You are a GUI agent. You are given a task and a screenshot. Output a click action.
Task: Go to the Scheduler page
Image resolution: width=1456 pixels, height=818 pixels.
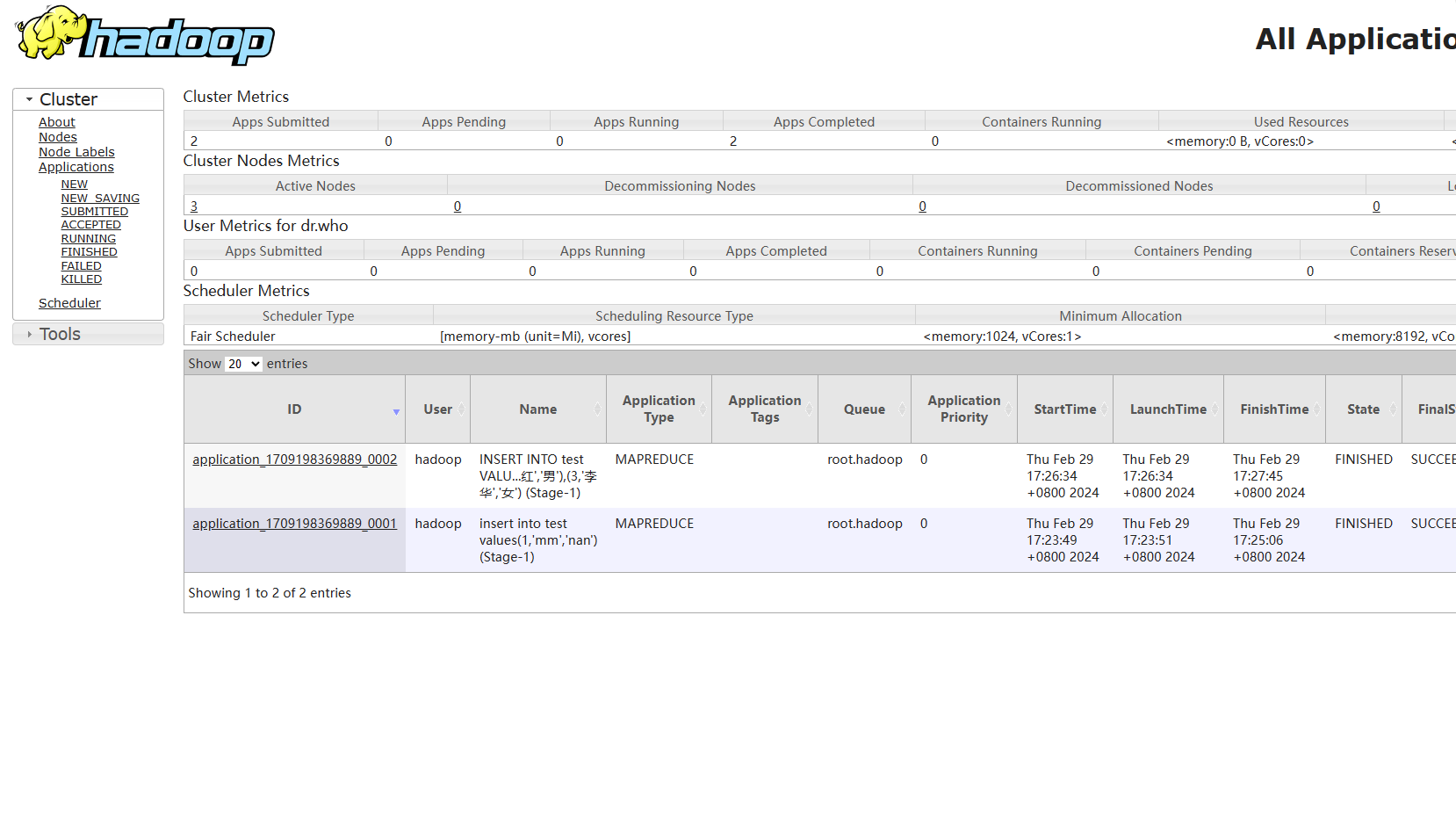(x=69, y=303)
